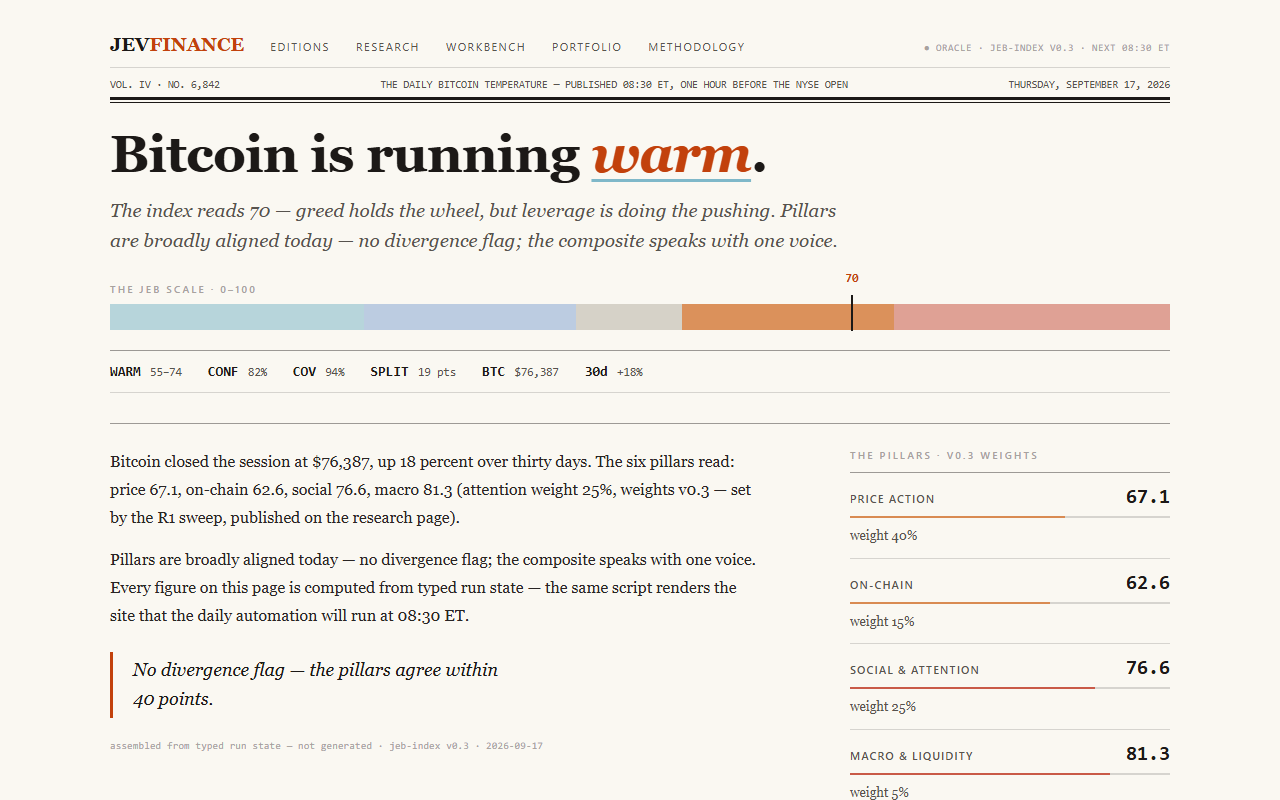The image size is (1280, 800).
Task: Click the 'SPLIT 19 pts' stat
Action: (x=413, y=372)
